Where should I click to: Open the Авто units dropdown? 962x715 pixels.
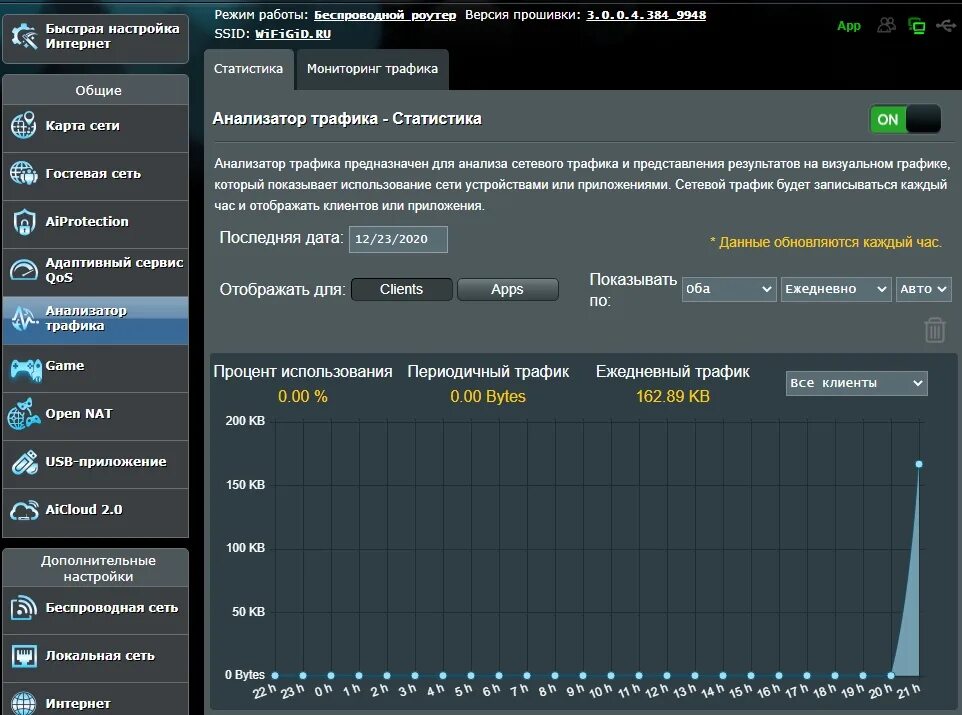[x=923, y=288]
